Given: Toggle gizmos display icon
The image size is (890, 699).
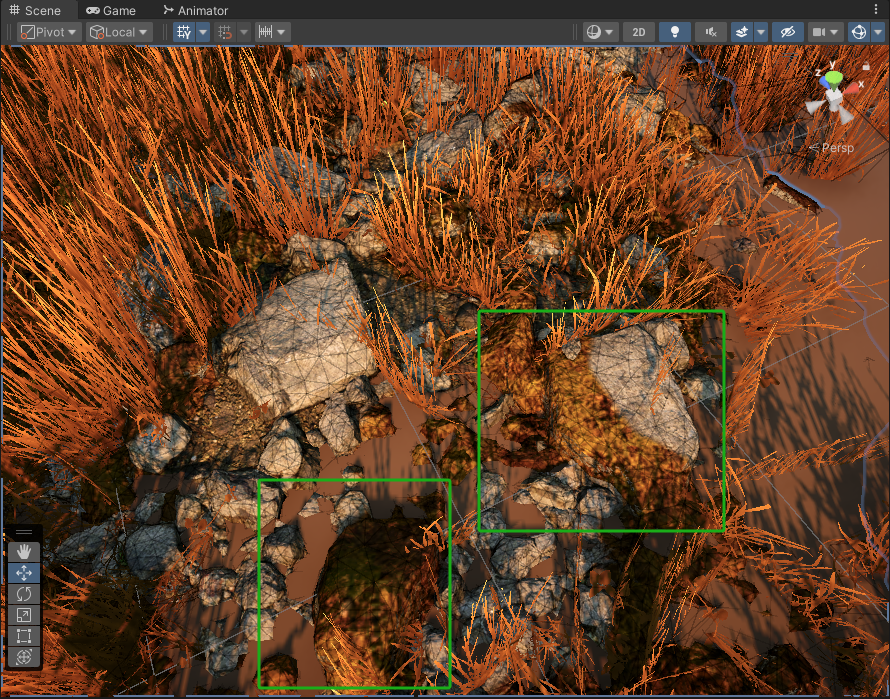Looking at the screenshot, I should [859, 32].
